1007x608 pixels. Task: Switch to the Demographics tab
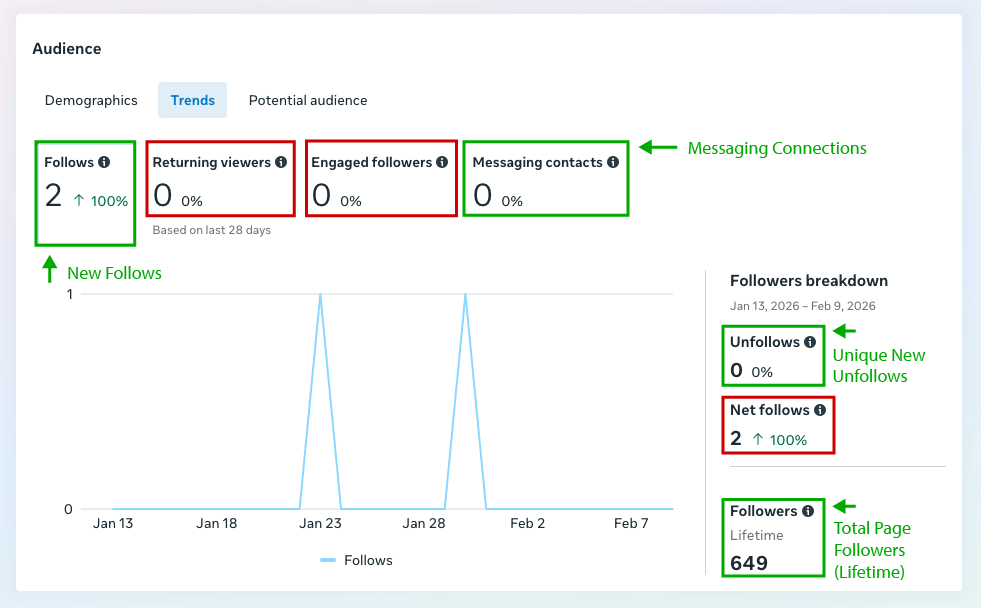click(91, 100)
